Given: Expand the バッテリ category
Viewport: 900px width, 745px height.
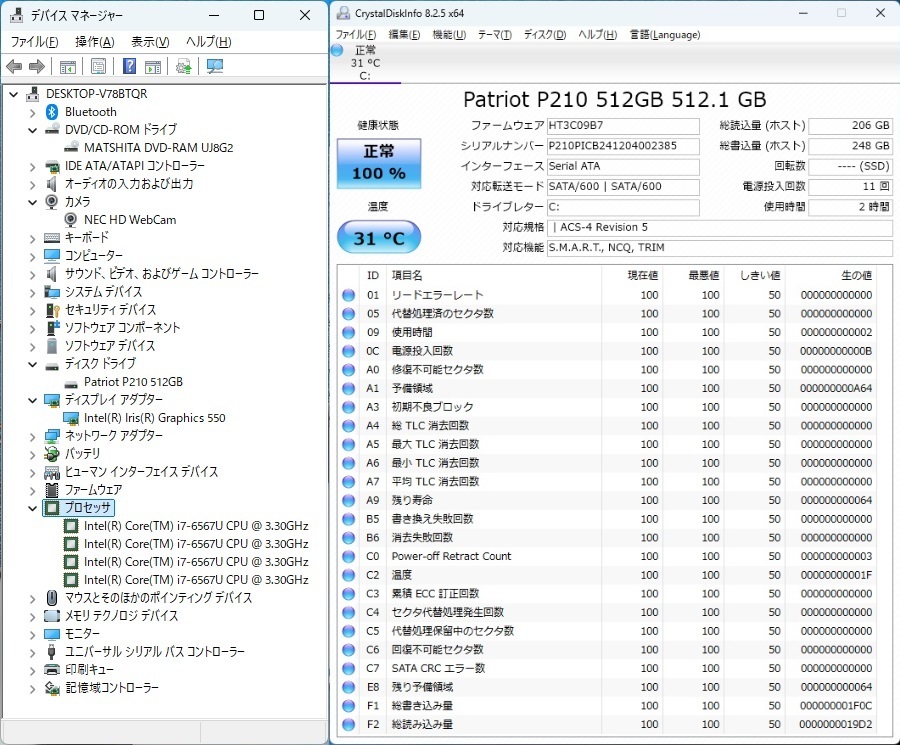Looking at the screenshot, I should 33,454.
